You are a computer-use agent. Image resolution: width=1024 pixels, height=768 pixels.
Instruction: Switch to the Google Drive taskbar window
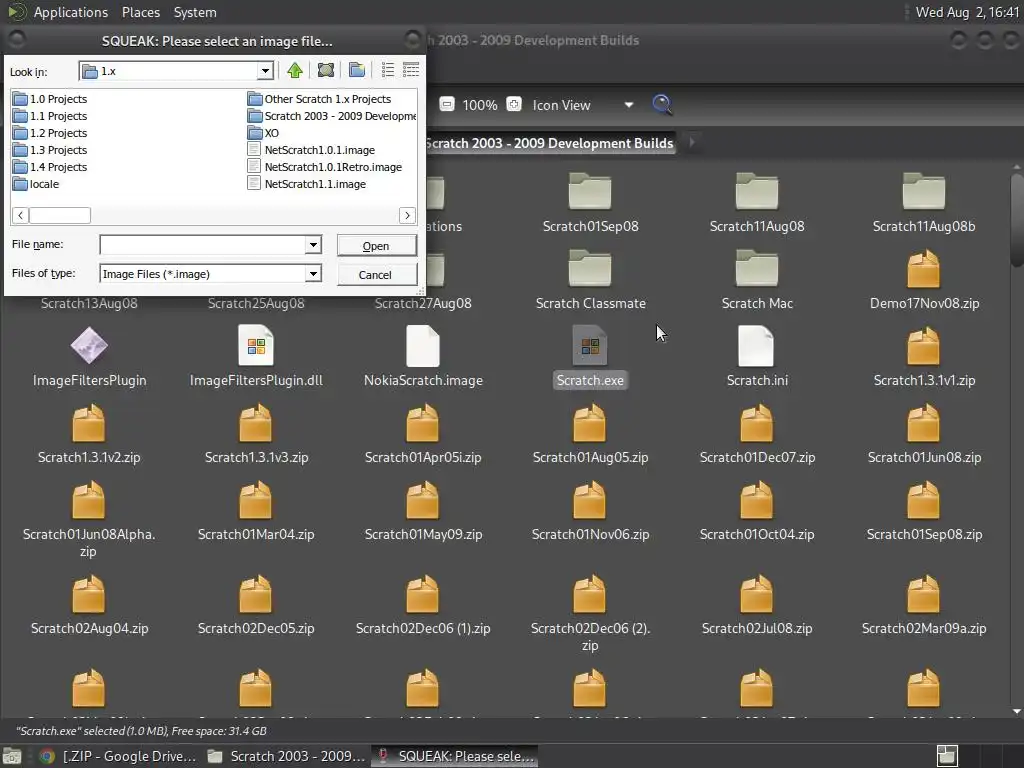(118, 756)
